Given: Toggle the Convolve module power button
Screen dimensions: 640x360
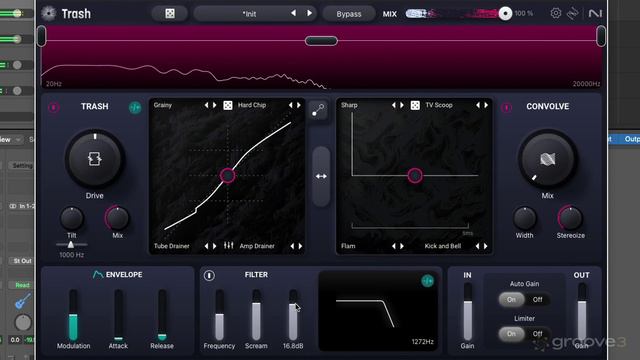Looking at the screenshot, I should point(506,107).
